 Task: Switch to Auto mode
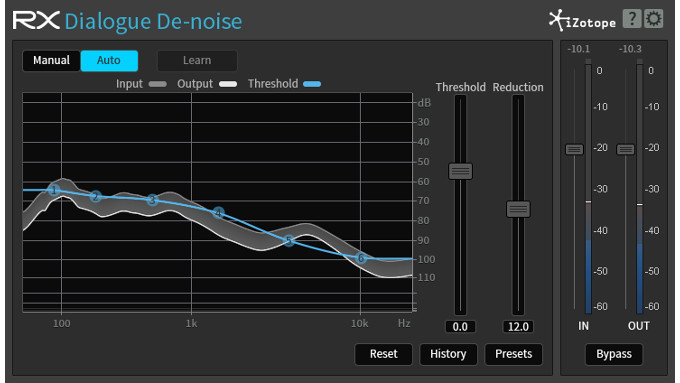coord(109,60)
